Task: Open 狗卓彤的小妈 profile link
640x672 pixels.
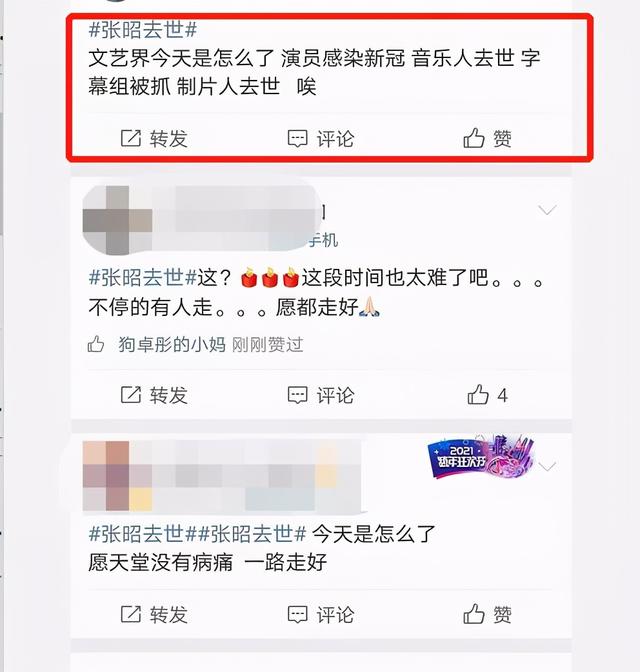Action: (172, 345)
